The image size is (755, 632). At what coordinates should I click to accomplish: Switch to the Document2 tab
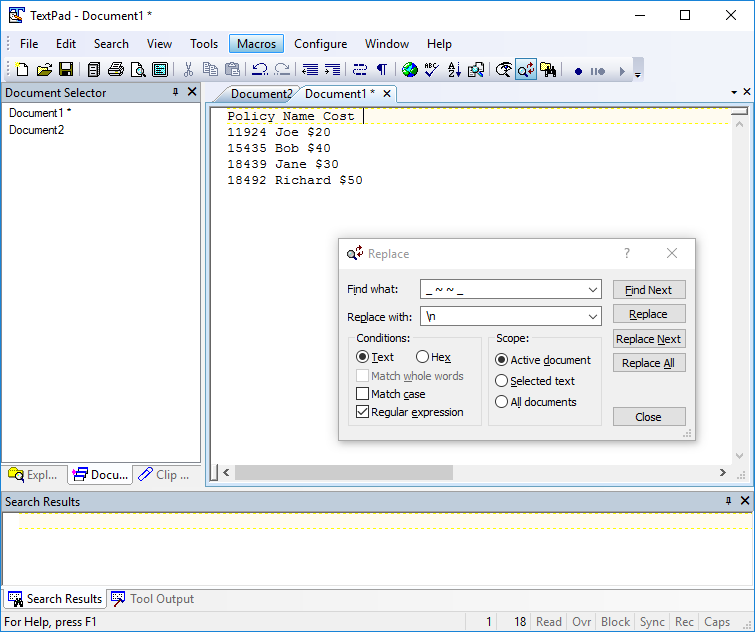pyautogui.click(x=261, y=94)
